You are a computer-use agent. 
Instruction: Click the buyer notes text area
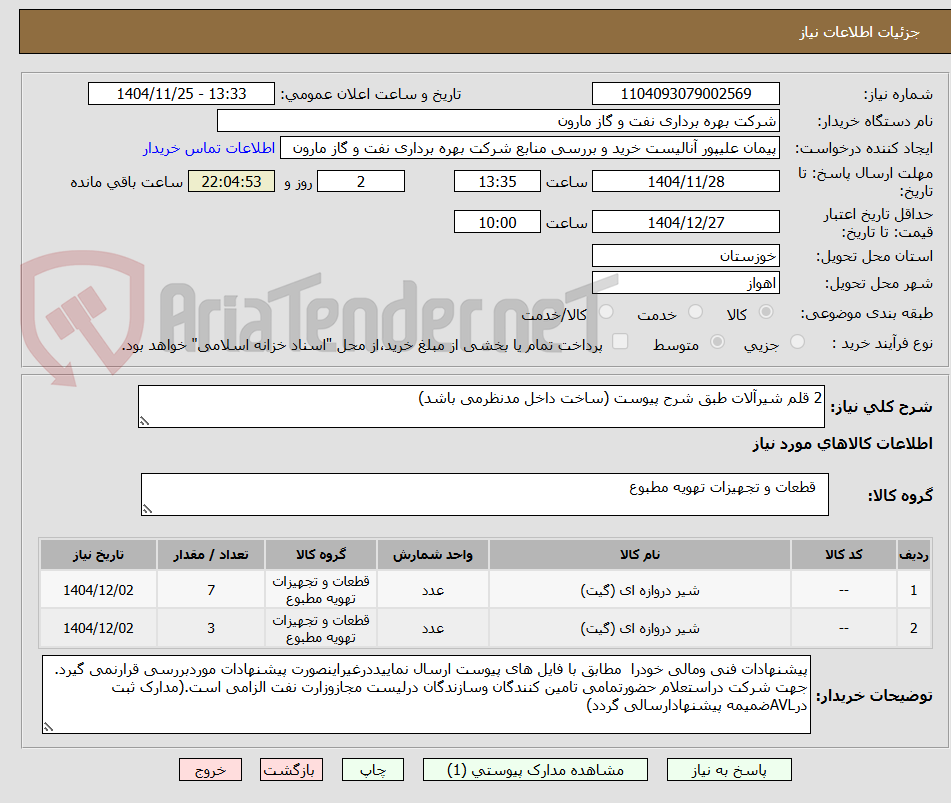426,694
